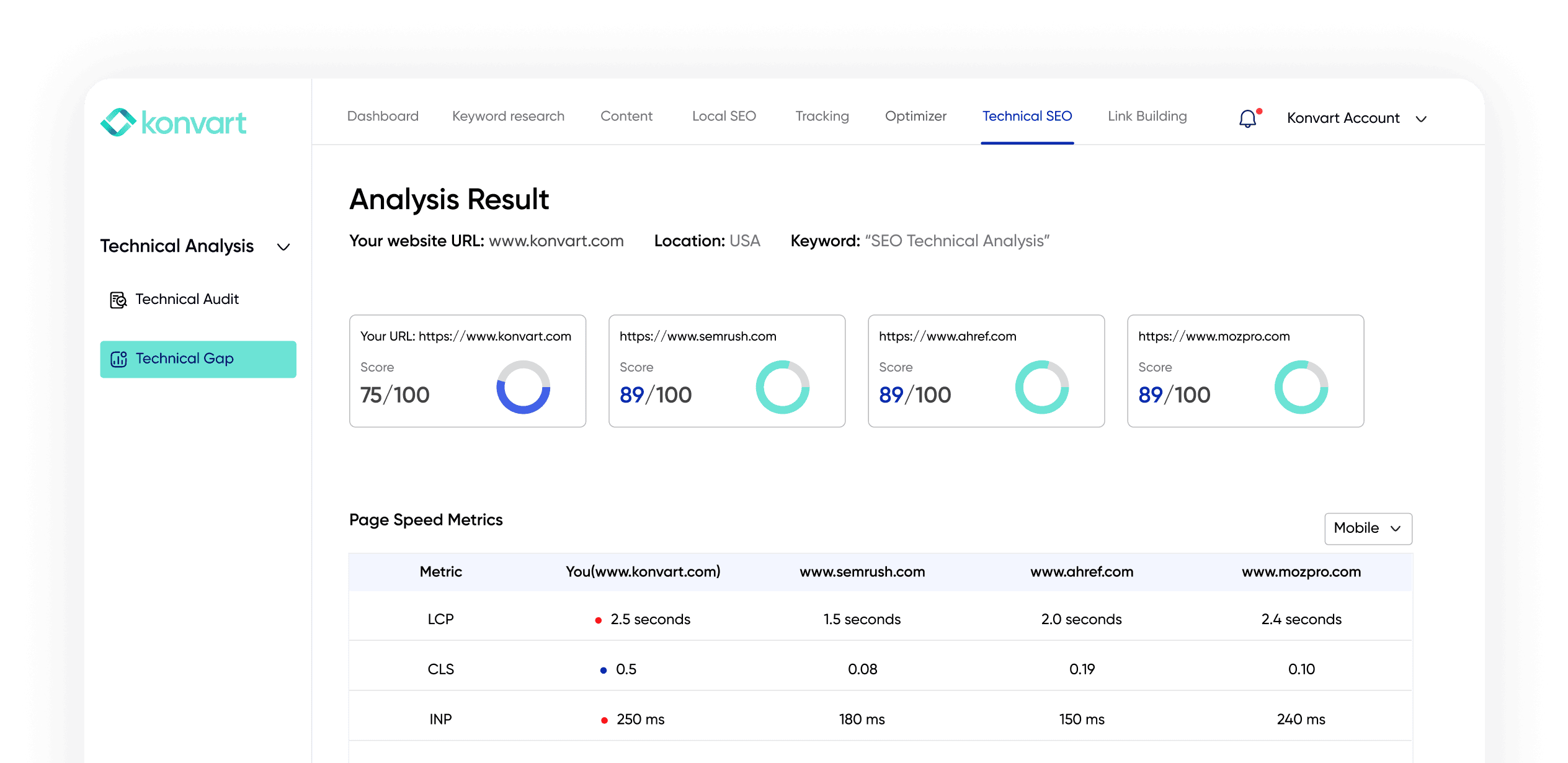Click the Tracking menu item

(822, 116)
